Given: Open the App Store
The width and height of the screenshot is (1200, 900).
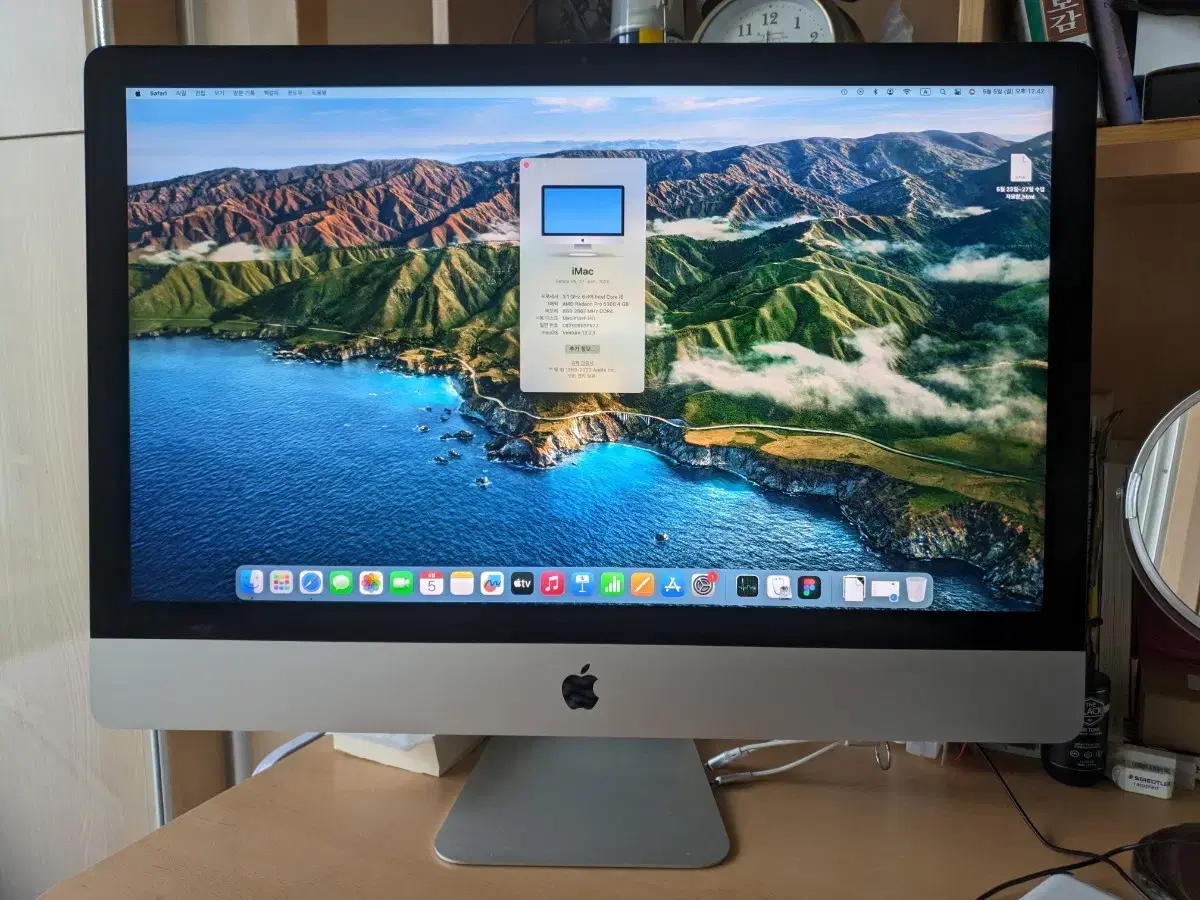Looking at the screenshot, I should point(672,584).
